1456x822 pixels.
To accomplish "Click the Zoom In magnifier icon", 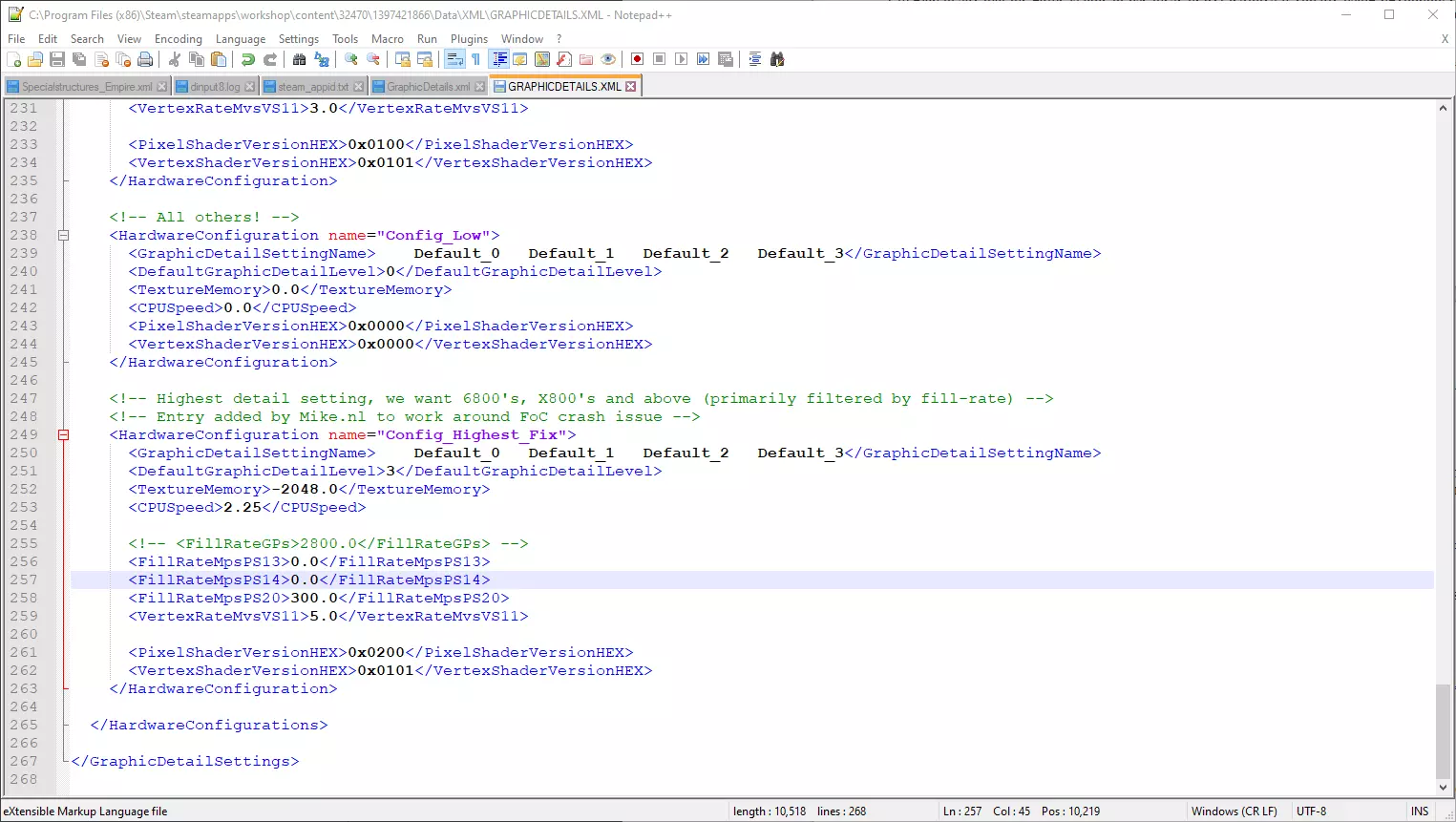I will click(x=351, y=59).
